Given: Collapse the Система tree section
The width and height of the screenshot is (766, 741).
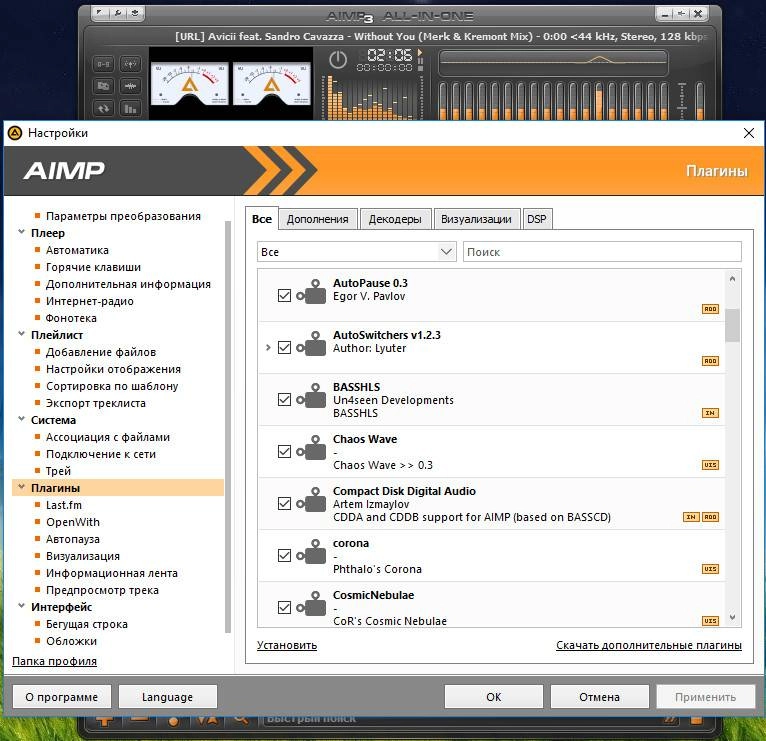Looking at the screenshot, I should [21, 419].
